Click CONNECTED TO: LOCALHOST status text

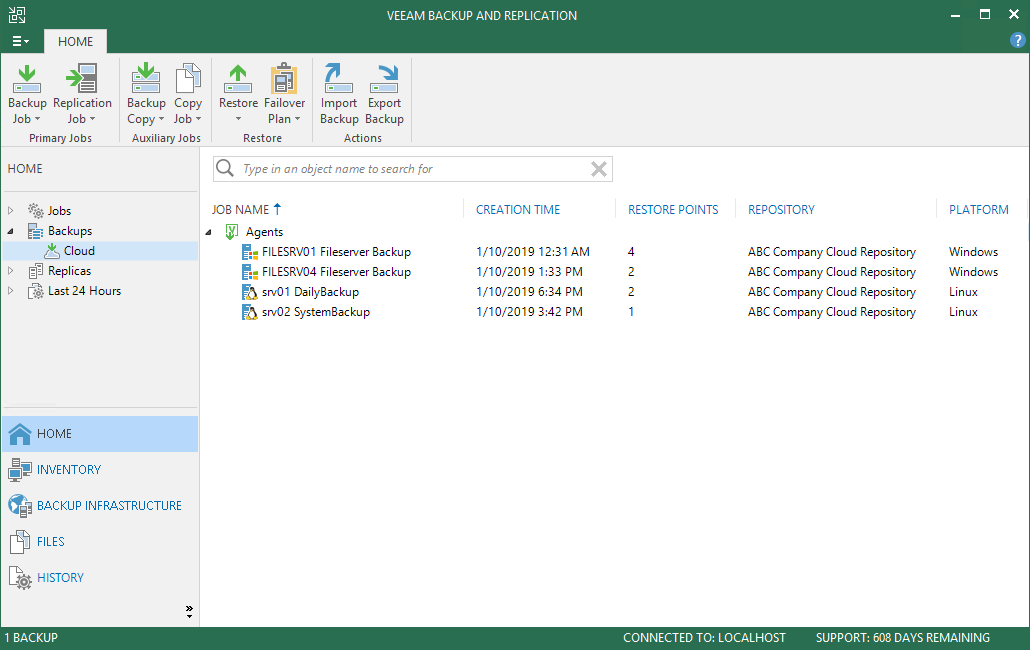(704, 638)
